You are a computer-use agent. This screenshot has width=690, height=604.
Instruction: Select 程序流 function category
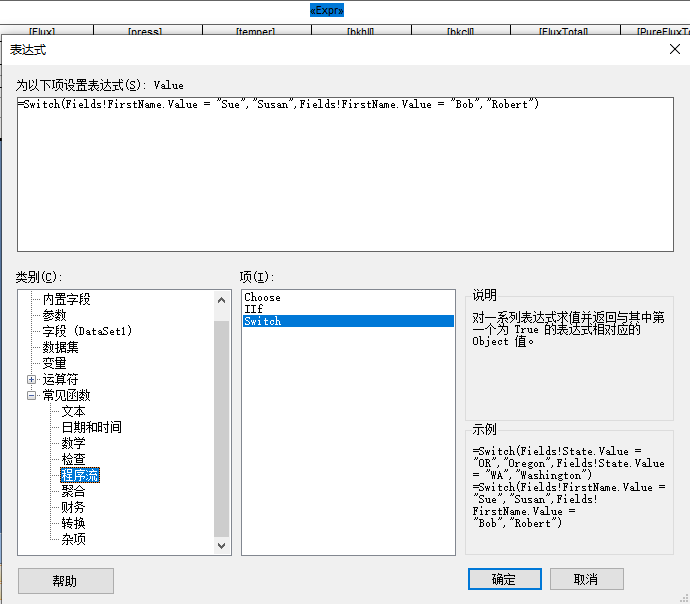pos(80,475)
